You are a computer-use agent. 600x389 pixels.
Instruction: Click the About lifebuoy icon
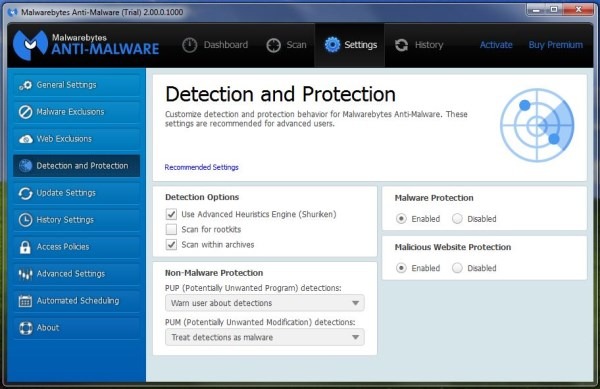25,328
